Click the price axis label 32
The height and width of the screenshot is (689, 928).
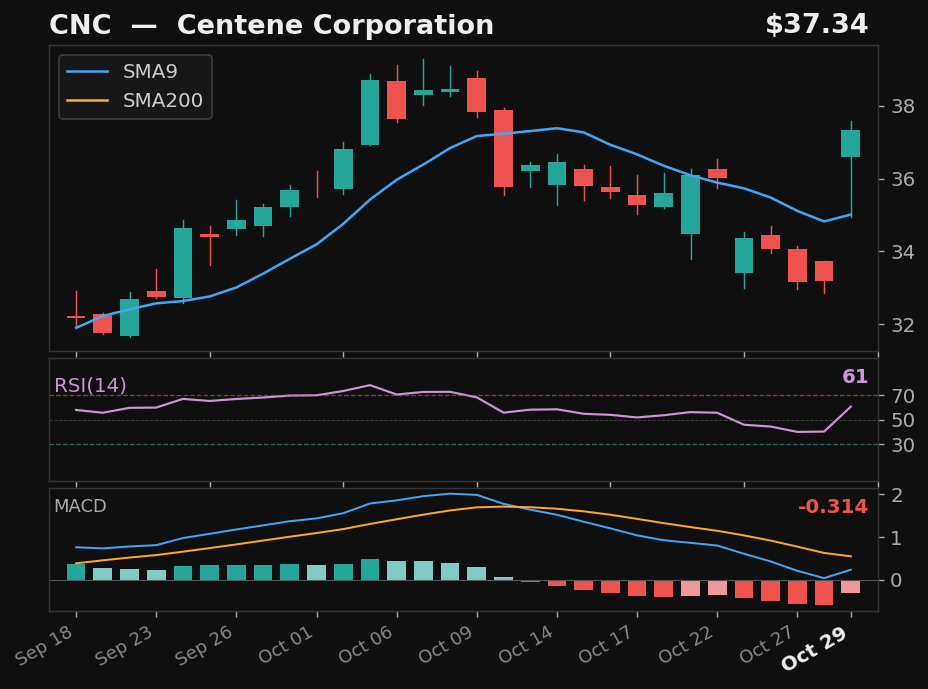pyautogui.click(x=903, y=325)
